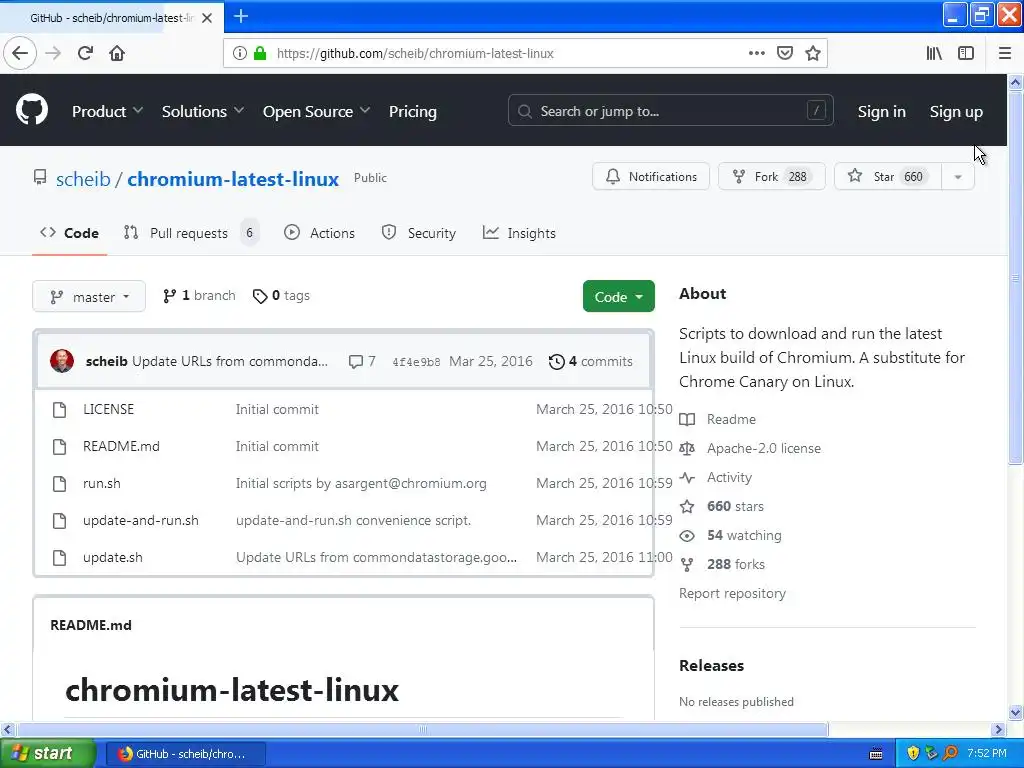Click the horizontal scrollbar right arrow

998,729
